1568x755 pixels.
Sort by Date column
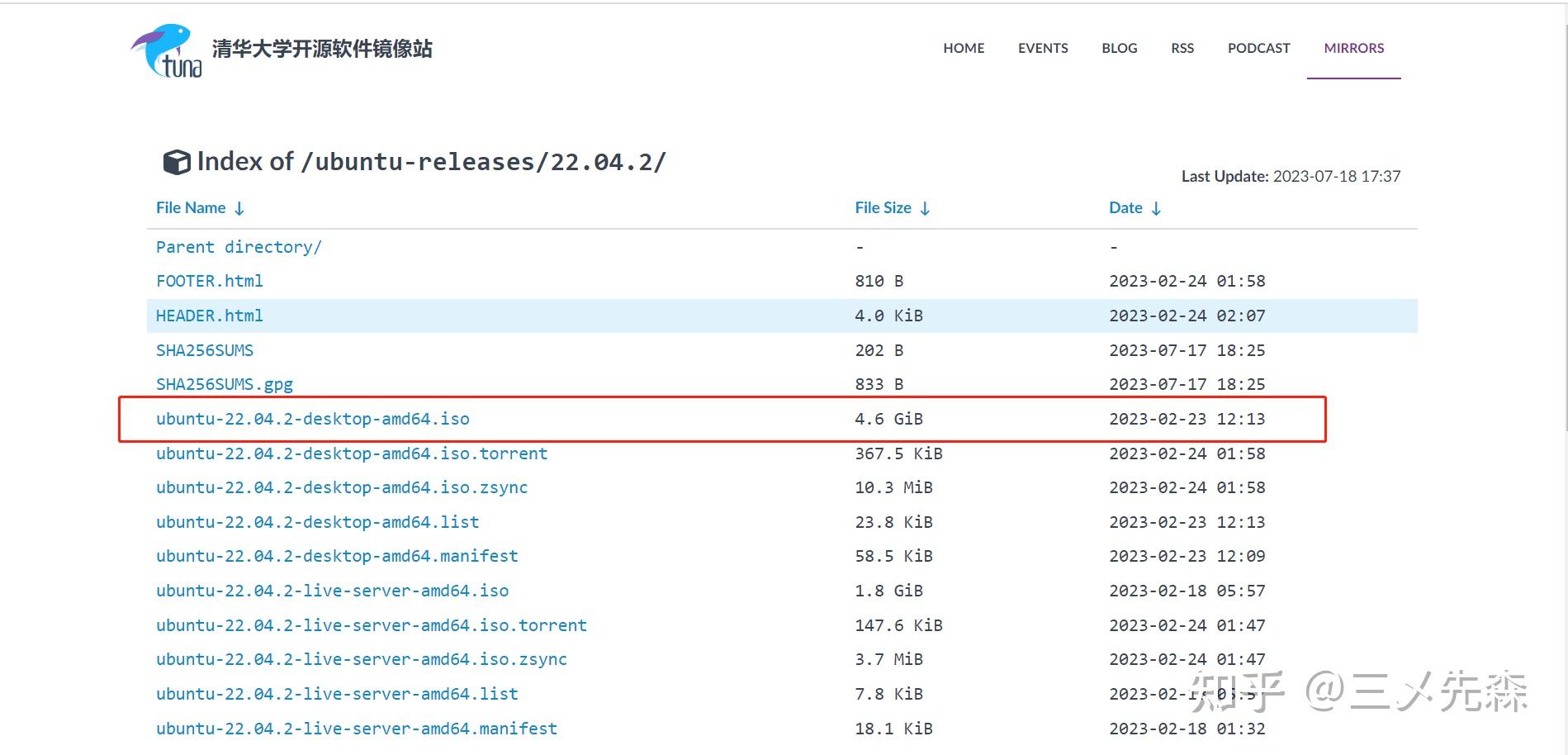(1135, 208)
